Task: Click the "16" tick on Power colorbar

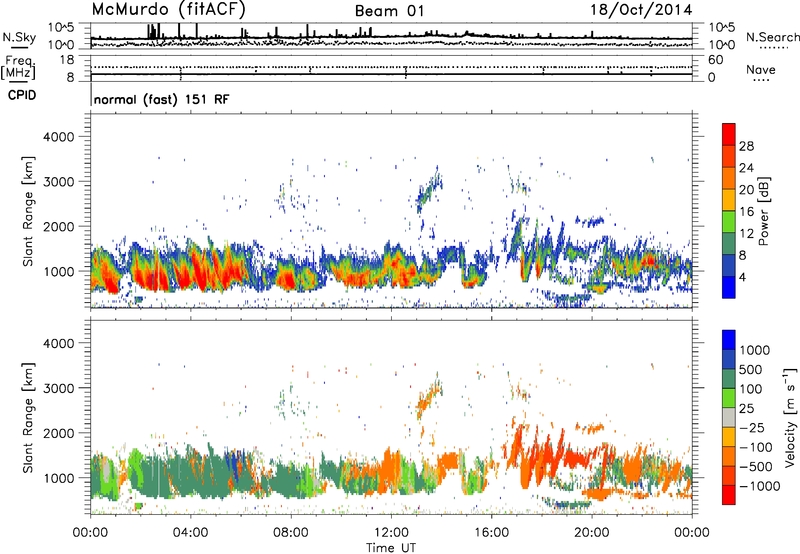Action: click(746, 212)
